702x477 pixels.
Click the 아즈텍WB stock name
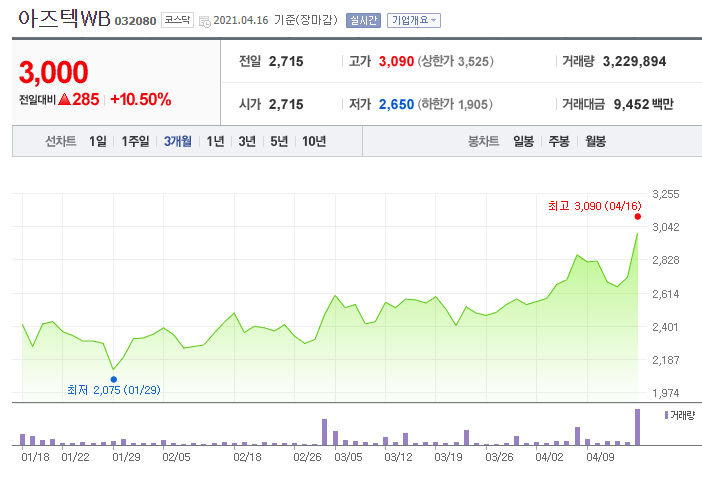click(x=64, y=19)
